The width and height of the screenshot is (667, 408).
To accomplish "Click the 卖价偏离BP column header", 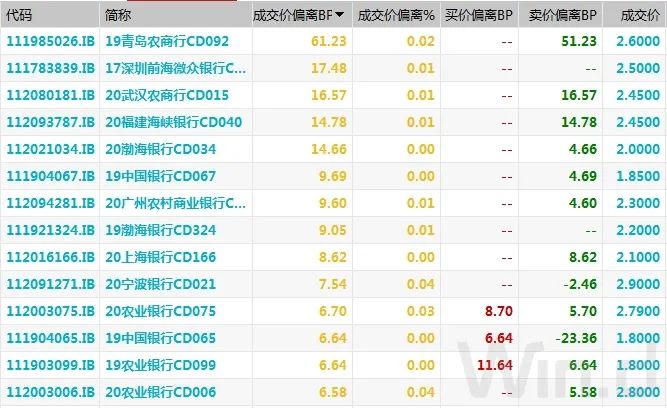I will [562, 15].
